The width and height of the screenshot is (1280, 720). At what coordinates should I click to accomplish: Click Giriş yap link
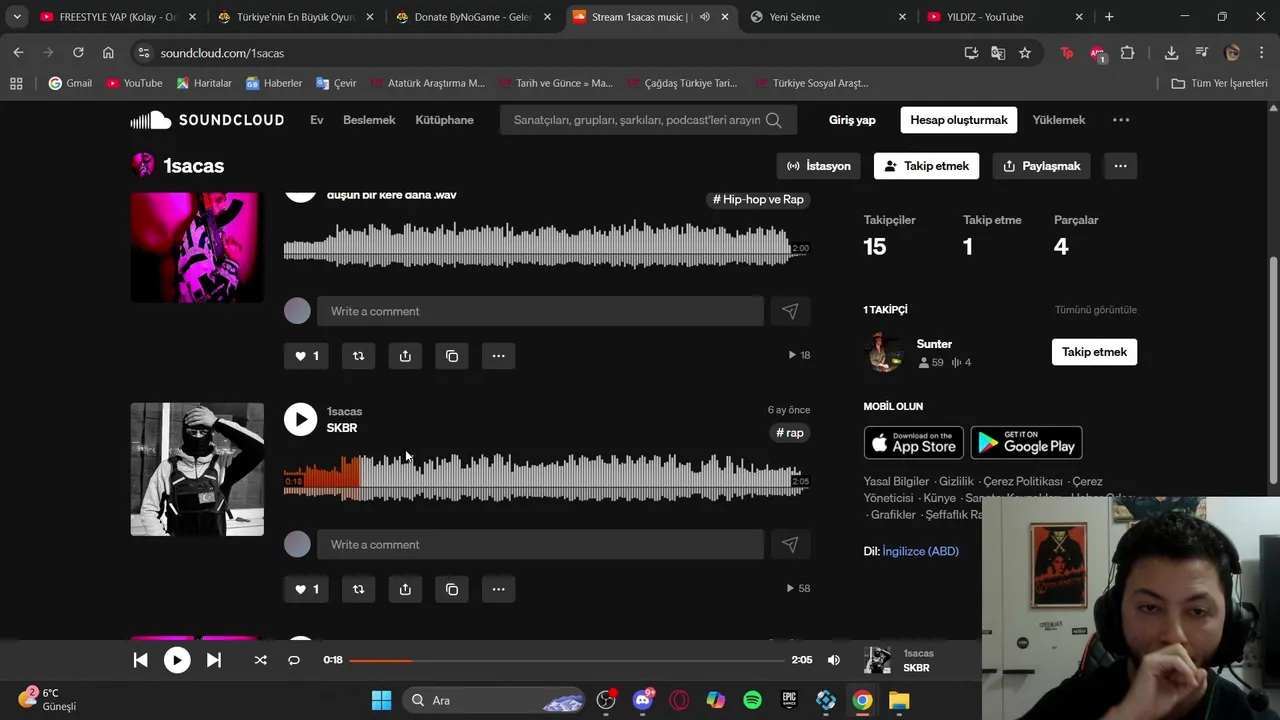(852, 120)
